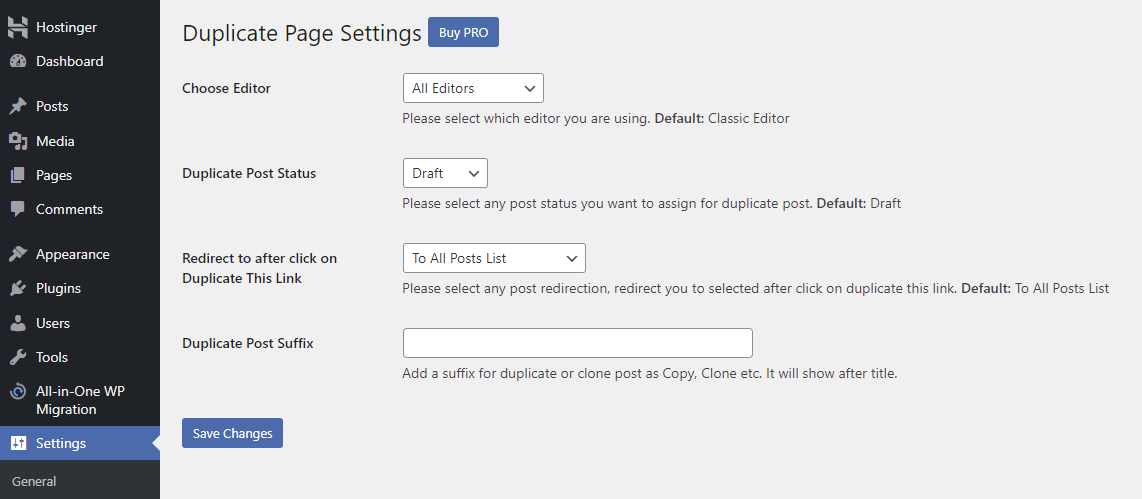Screen dimensions: 1142x499
Task: Click the Media library icon
Action: [18, 141]
